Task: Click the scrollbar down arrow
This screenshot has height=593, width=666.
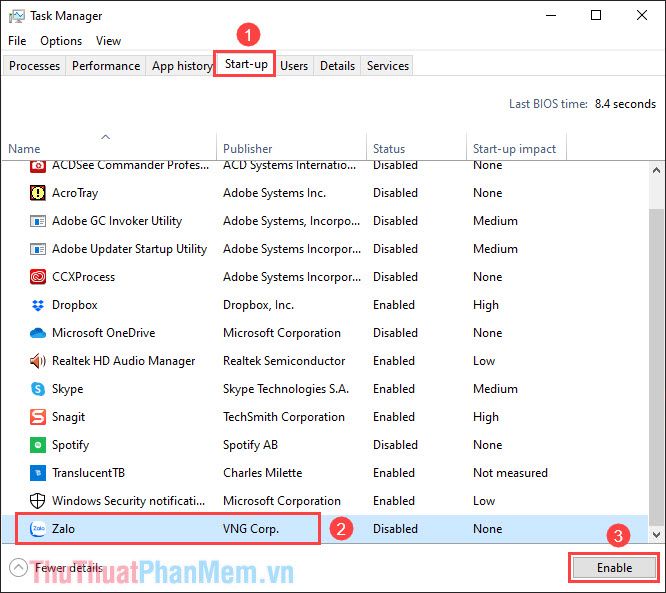Action: point(656,535)
